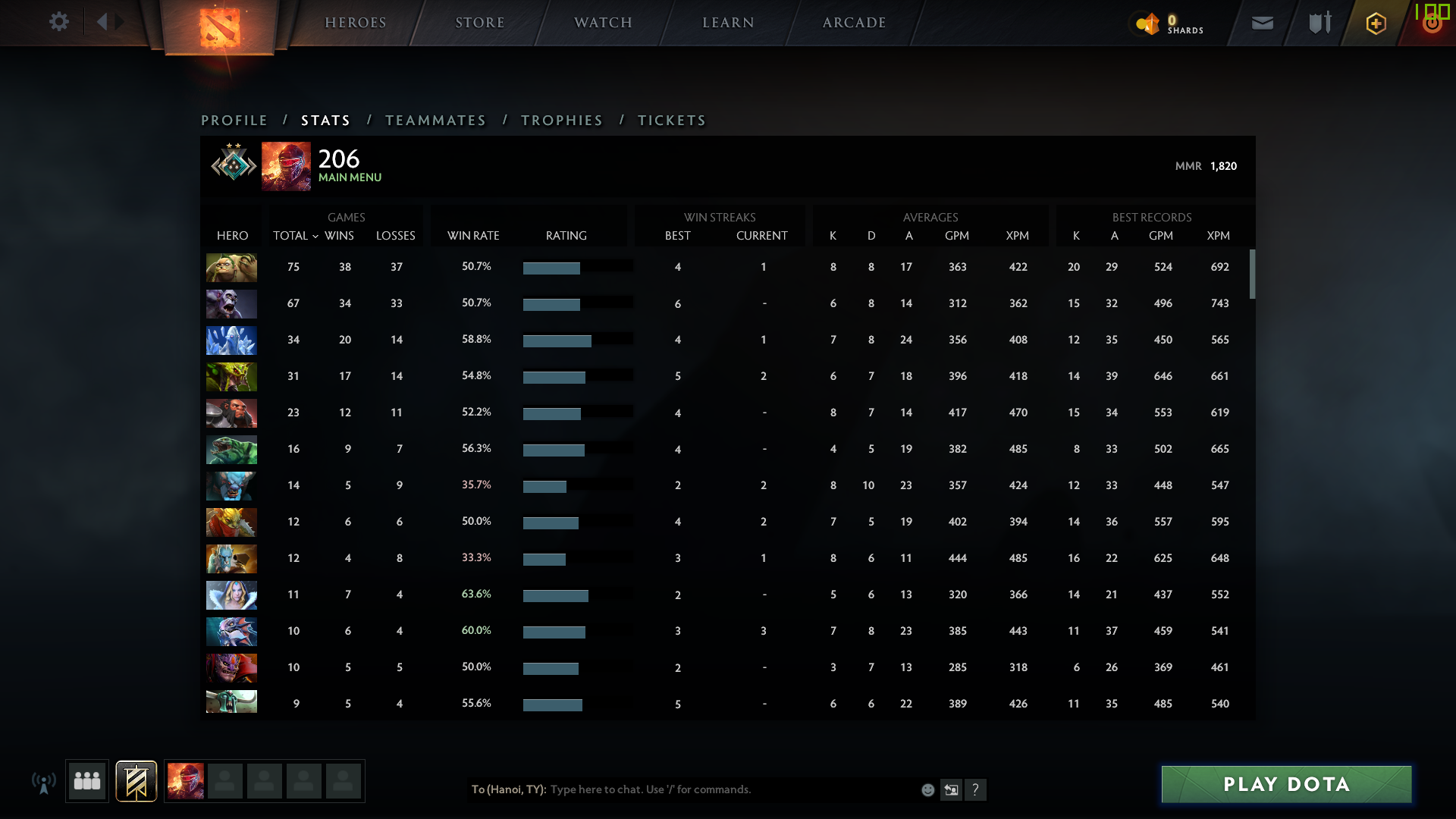Open the settings gear menu
This screenshot has width=1456, height=819.
coord(58,22)
